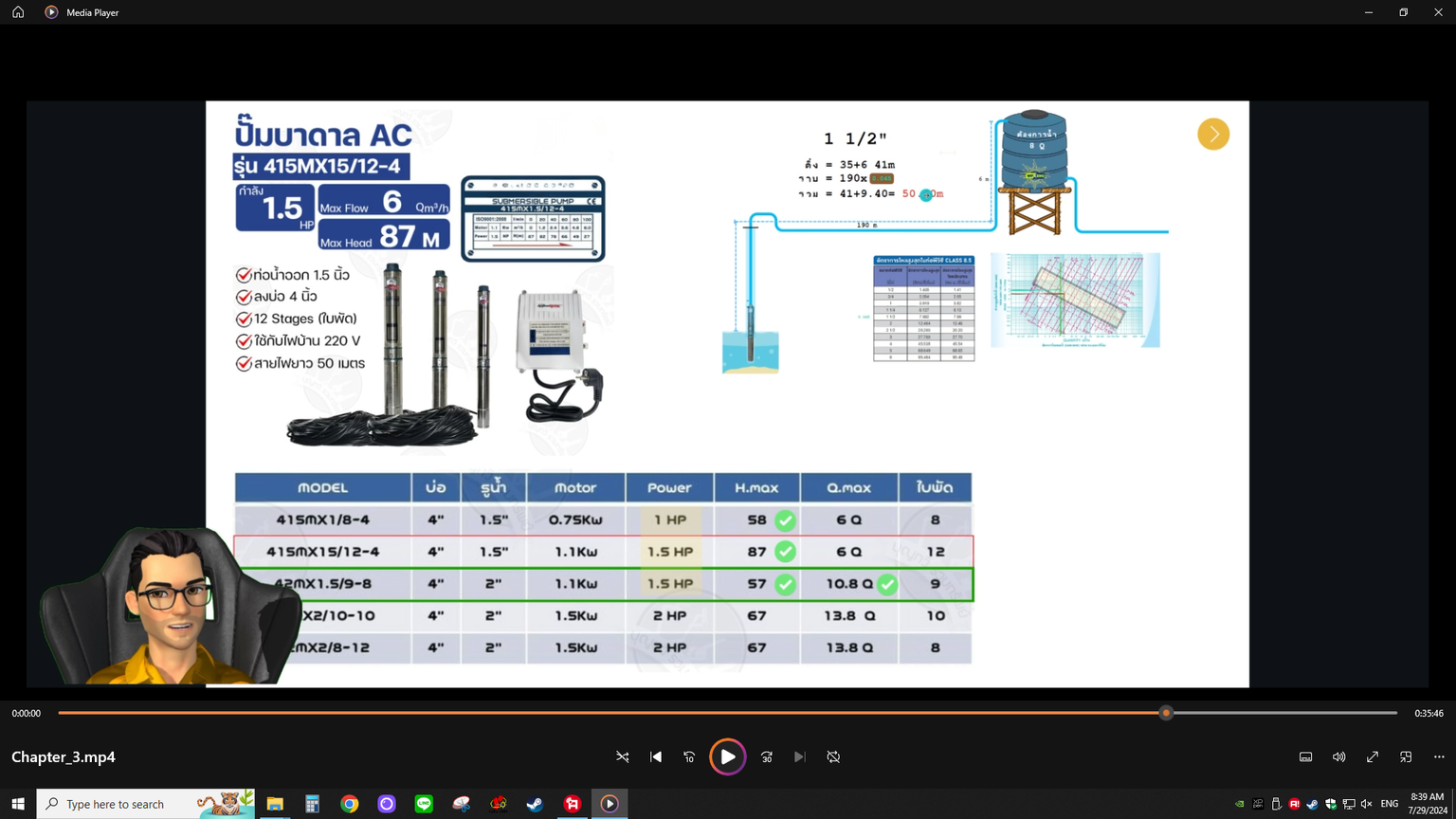Open the volume control flyout

point(1338,757)
